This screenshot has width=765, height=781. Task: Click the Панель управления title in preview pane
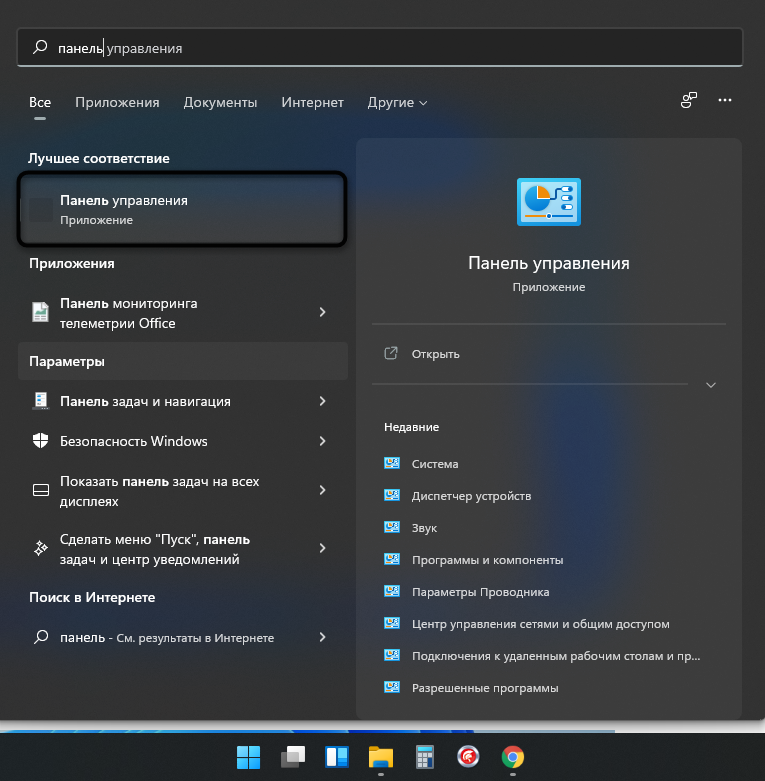coord(548,262)
